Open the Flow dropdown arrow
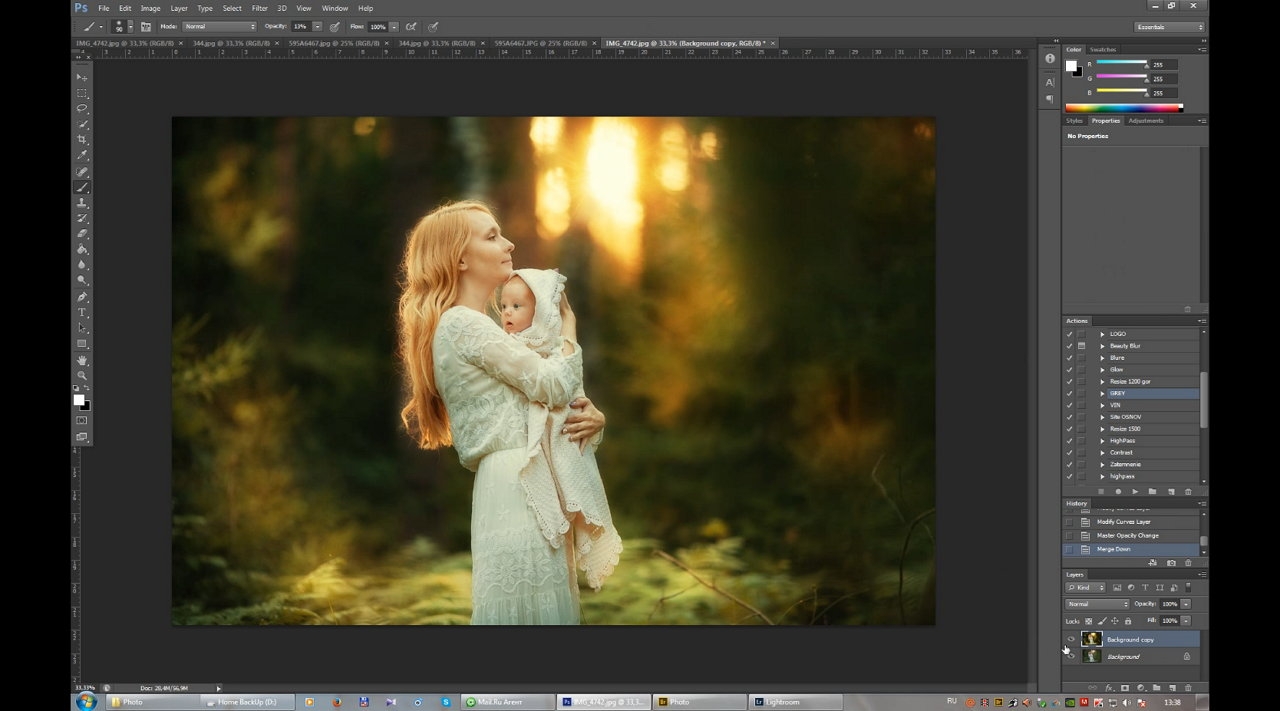Viewport: 1280px width, 711px height. [x=394, y=27]
